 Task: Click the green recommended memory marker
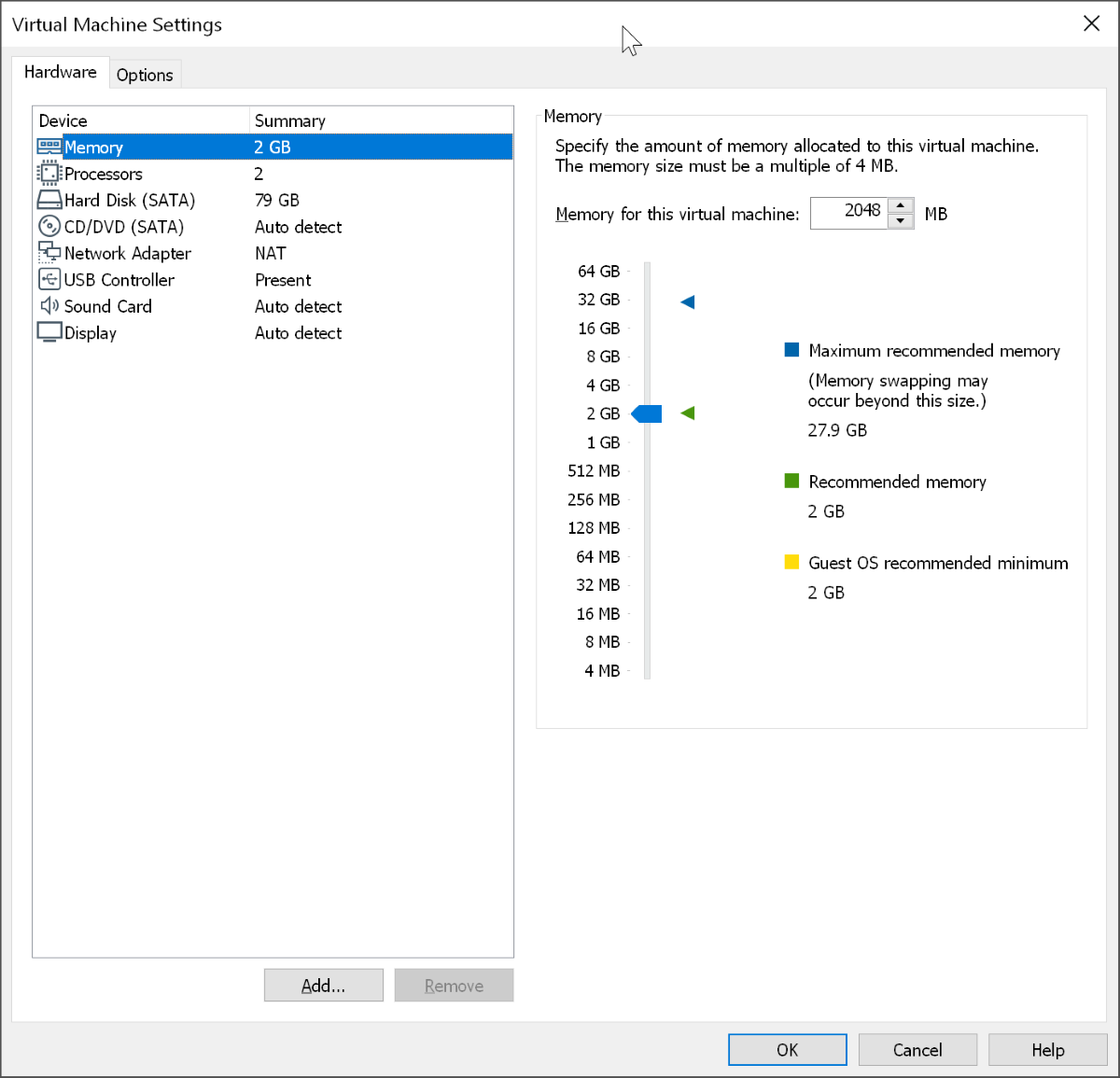[x=688, y=413]
